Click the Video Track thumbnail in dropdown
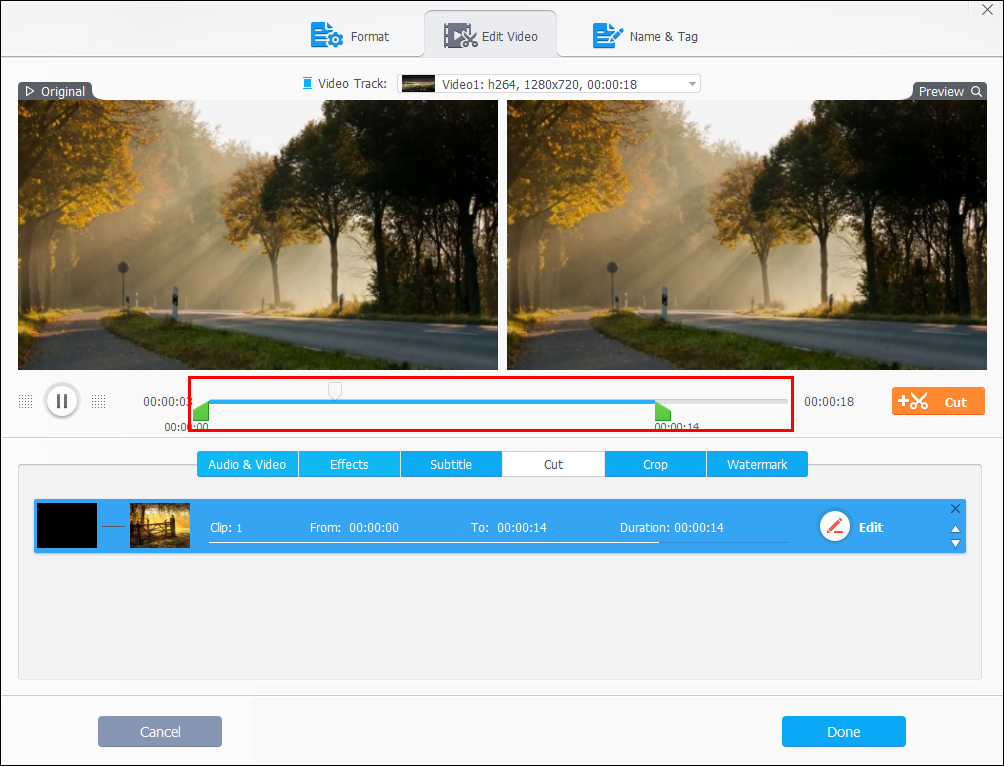The width and height of the screenshot is (1004, 766). pos(418,84)
